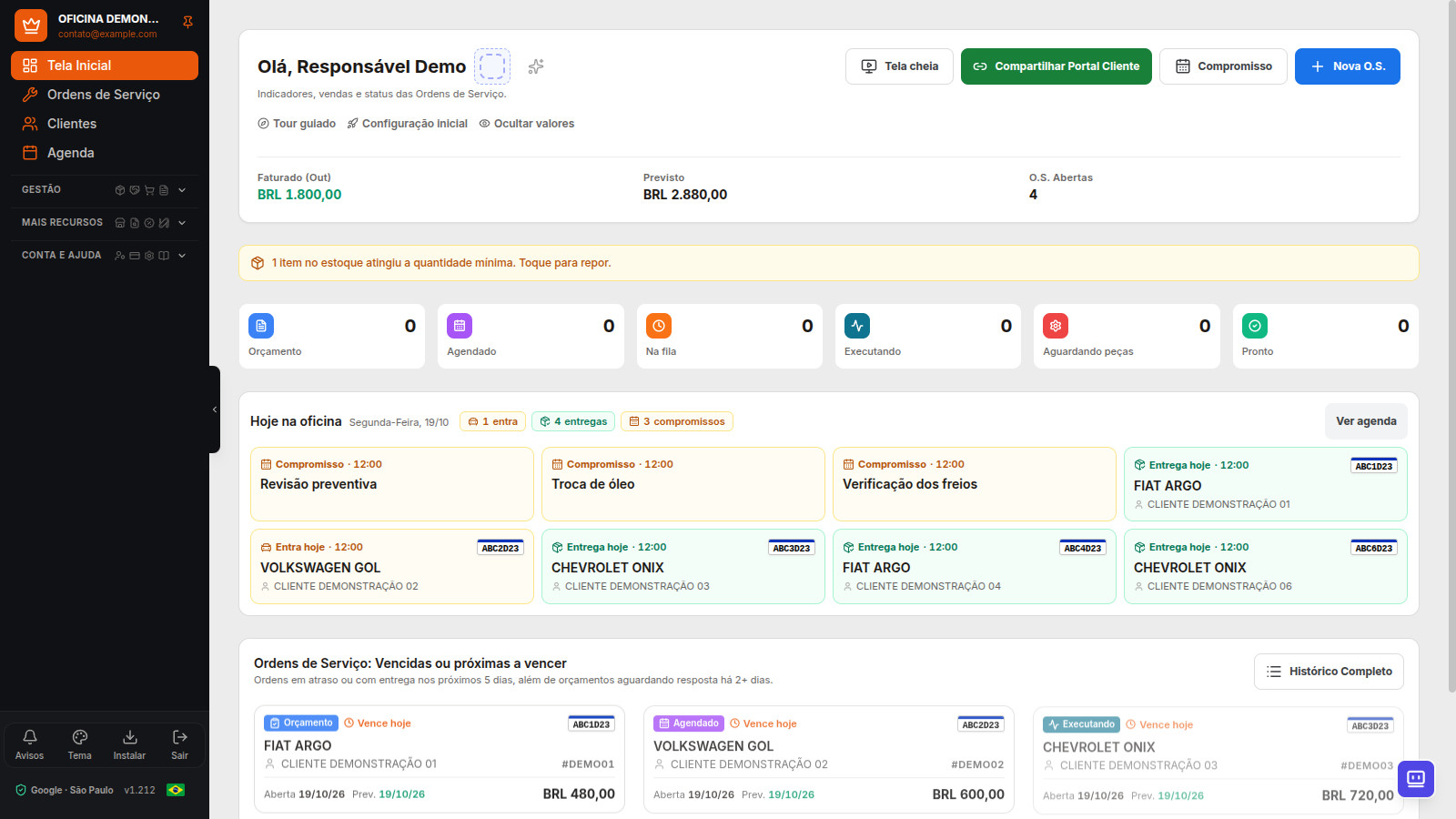Open the Revisão preventiva appointment card
The width and height of the screenshot is (1456, 819).
tap(392, 484)
